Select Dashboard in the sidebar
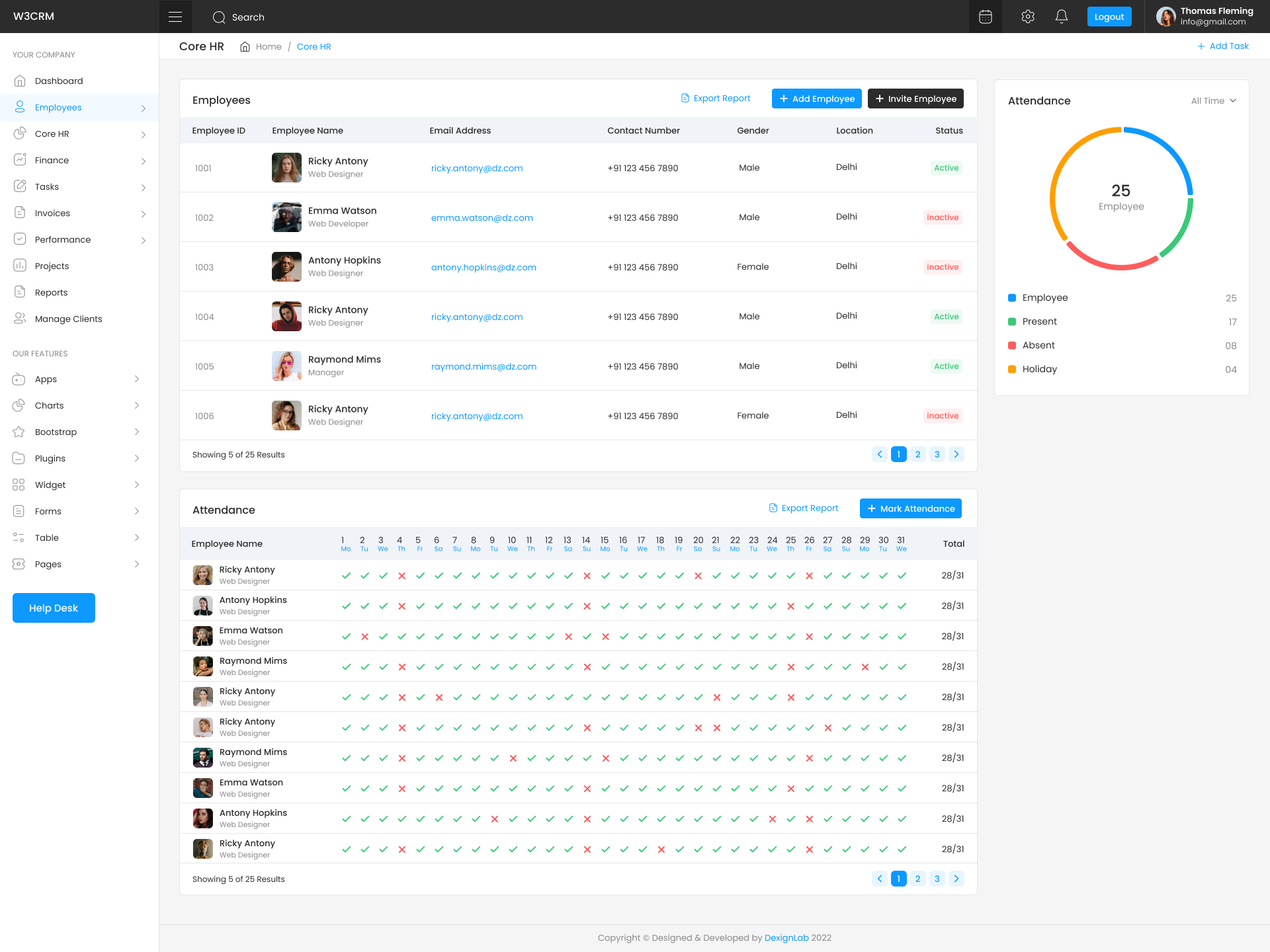 [59, 81]
